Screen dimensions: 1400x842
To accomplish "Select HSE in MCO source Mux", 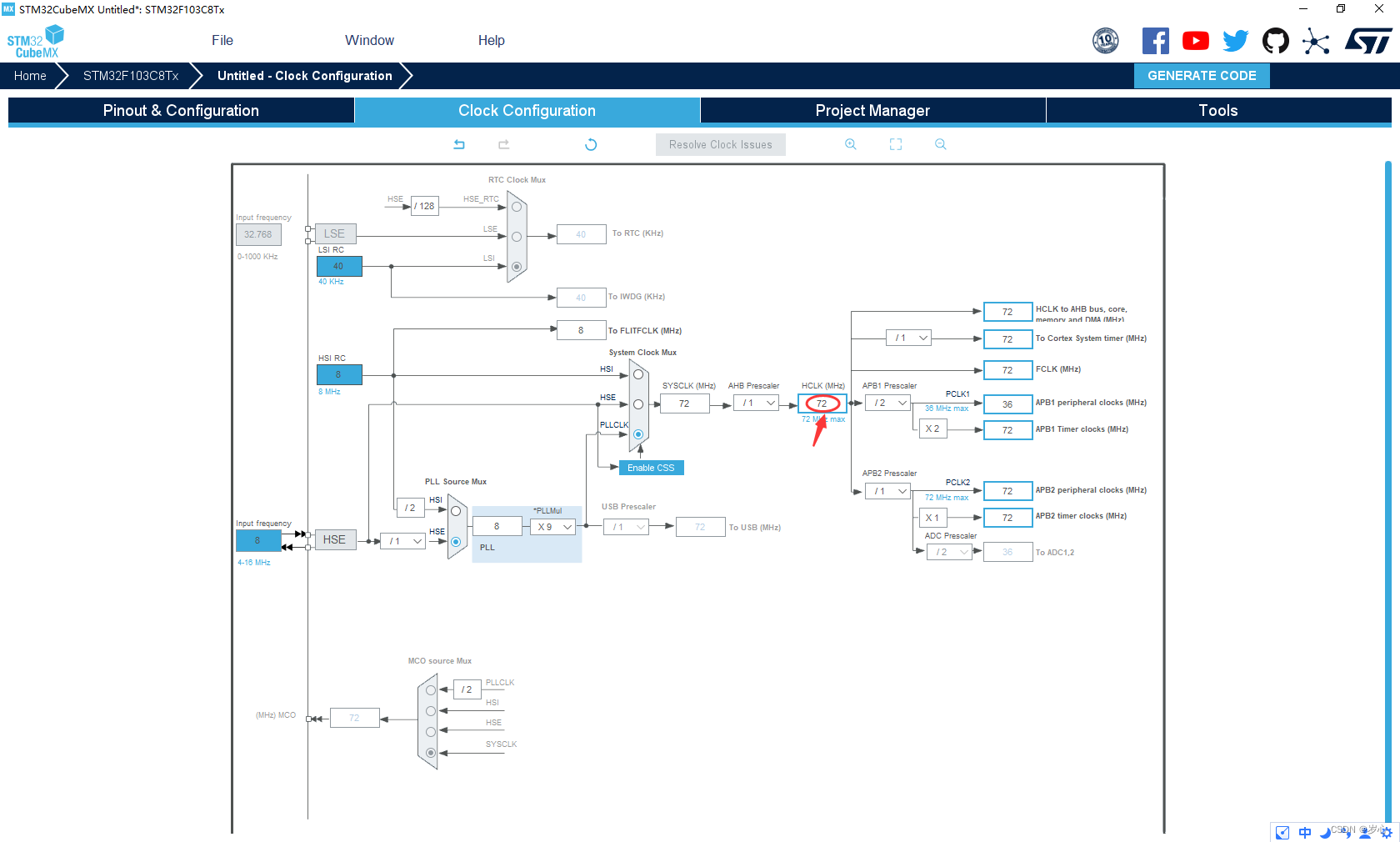I will pyautogui.click(x=431, y=732).
